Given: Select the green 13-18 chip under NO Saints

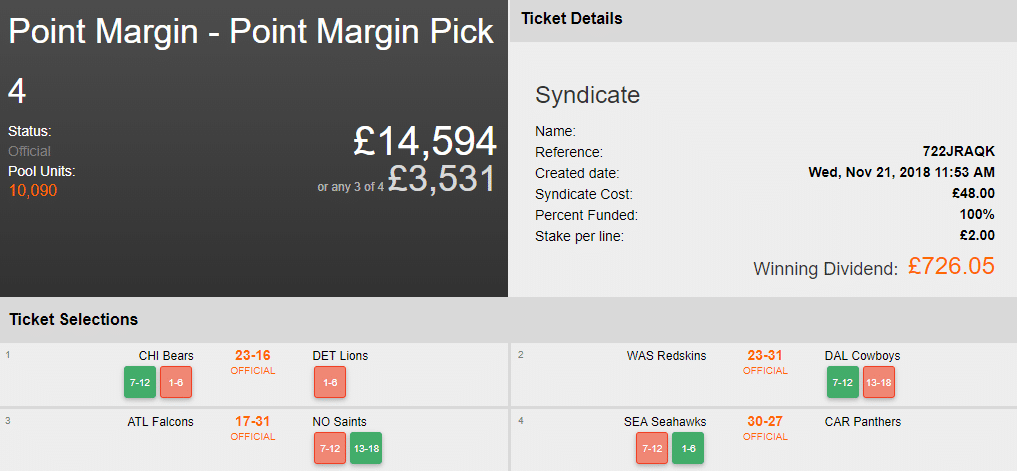Looking at the screenshot, I should 366,448.
